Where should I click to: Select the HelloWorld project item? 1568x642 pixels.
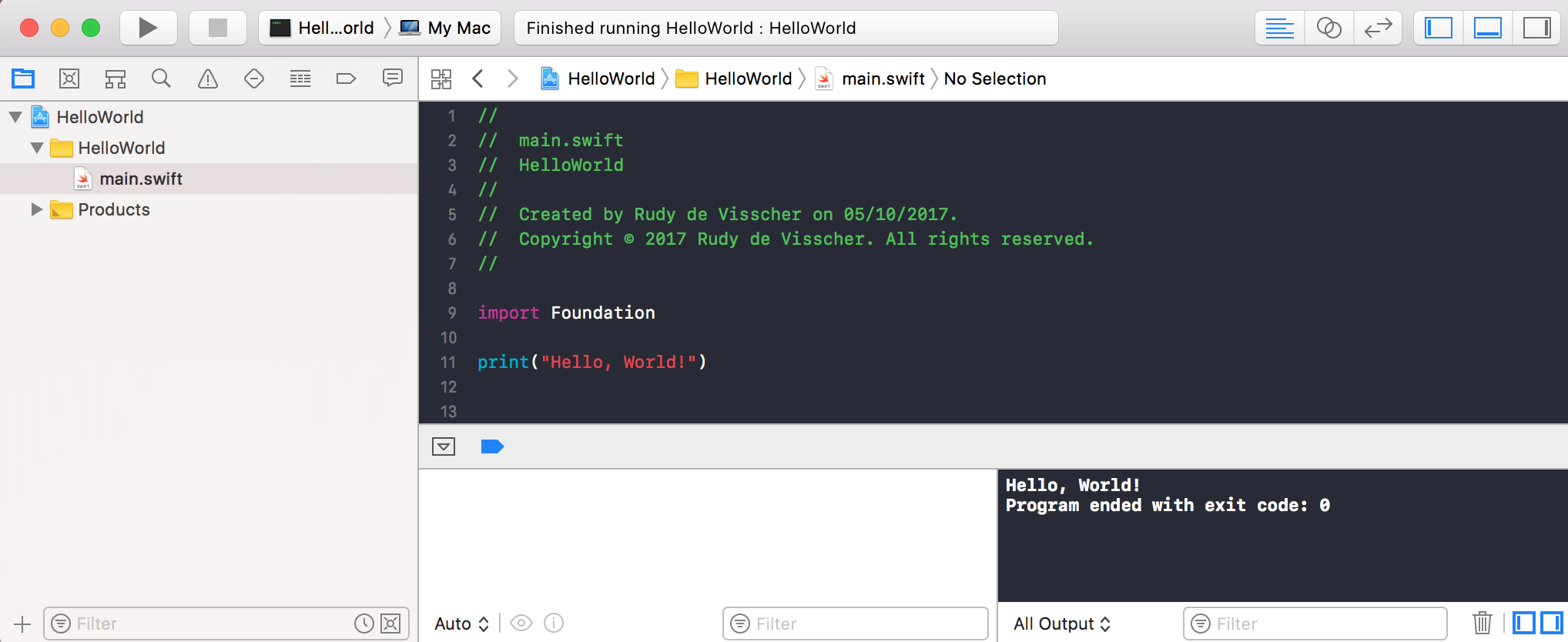click(209, 117)
